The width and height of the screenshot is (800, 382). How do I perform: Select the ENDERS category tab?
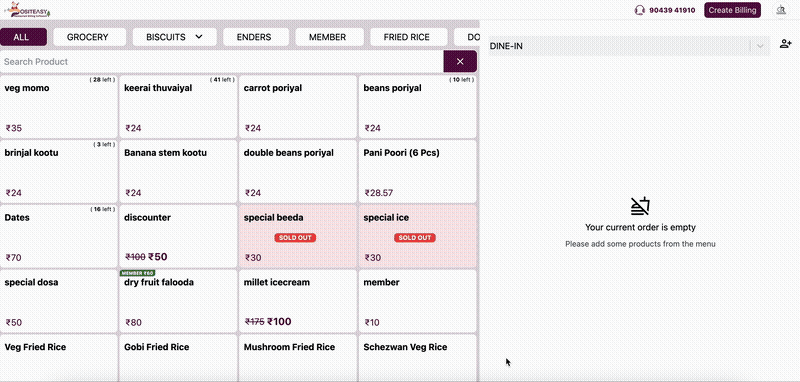tap(256, 37)
